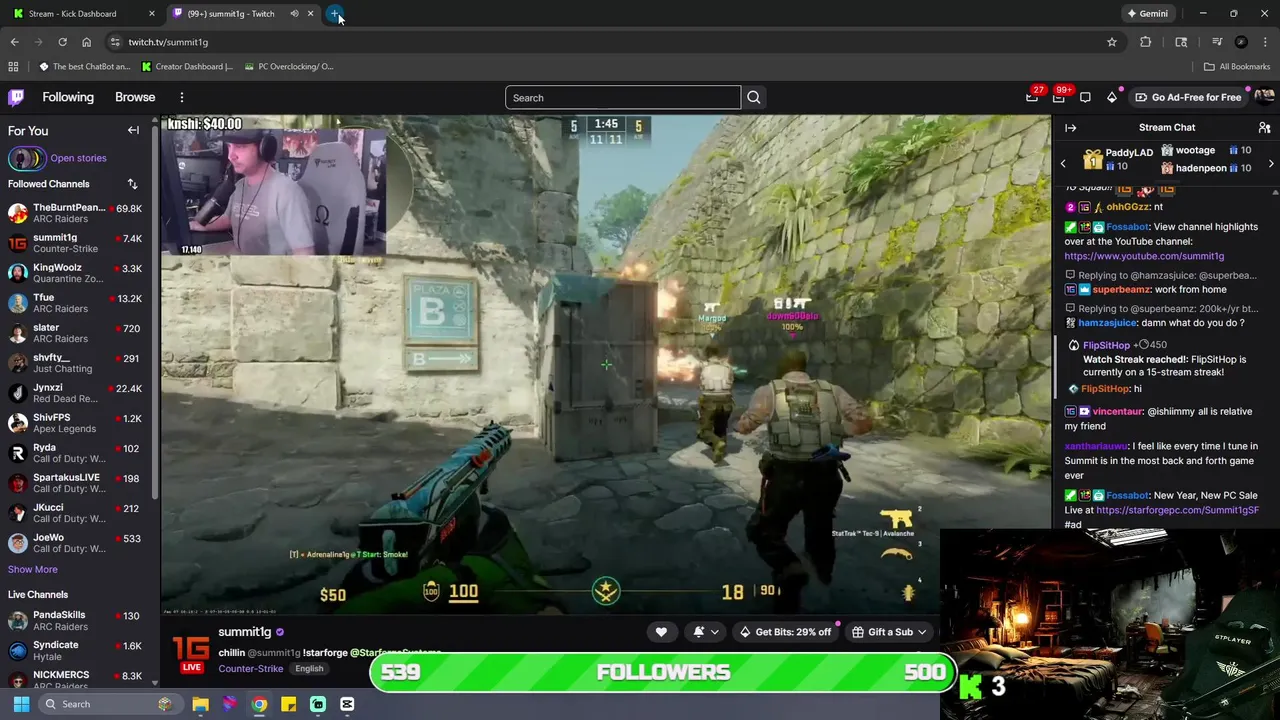This screenshot has width=1280, height=720.
Task: Click Get Bits: 29% off button
Action: coord(786,632)
